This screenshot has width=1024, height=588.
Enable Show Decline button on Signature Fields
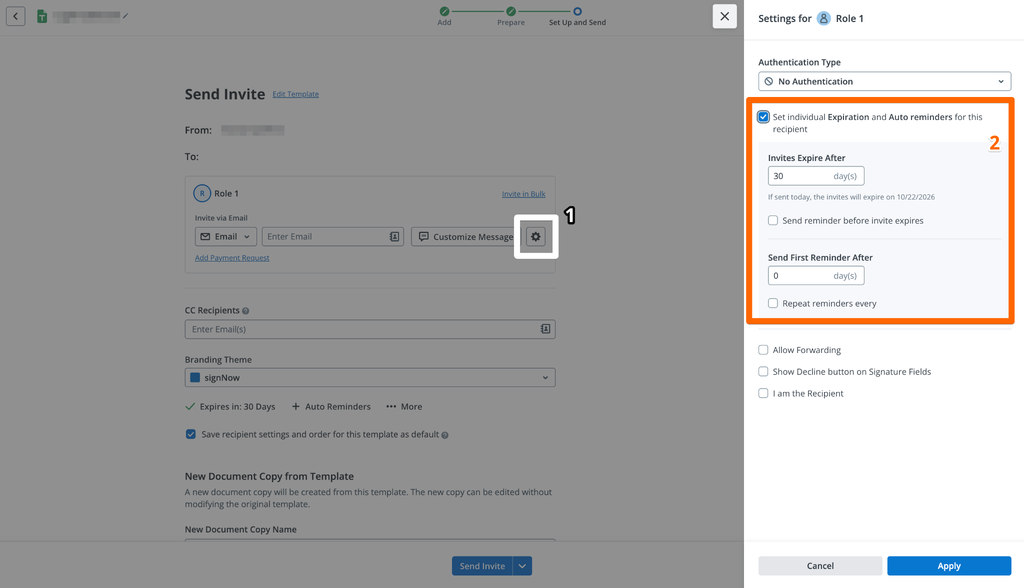click(763, 372)
